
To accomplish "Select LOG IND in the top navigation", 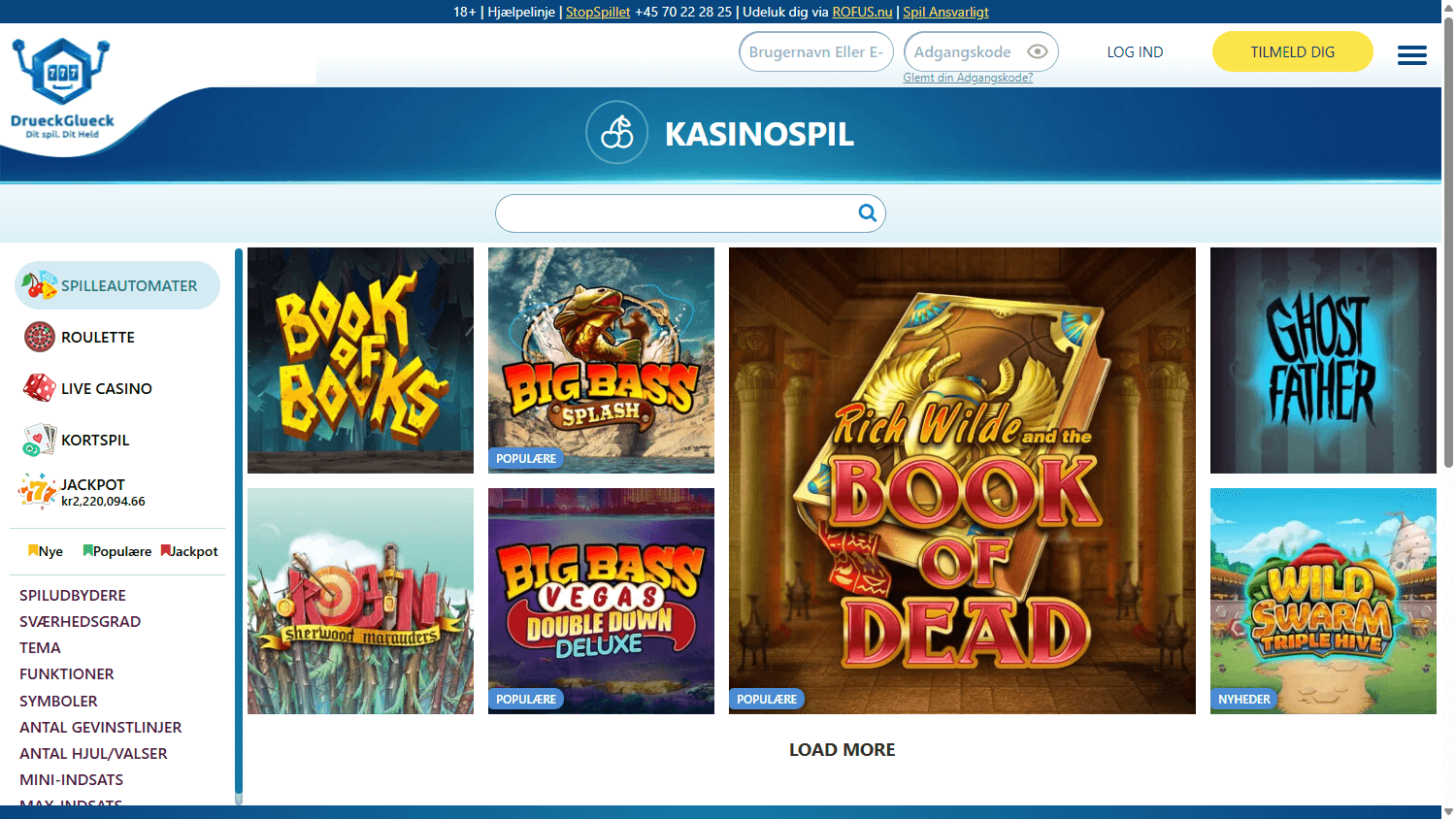I will [1135, 51].
